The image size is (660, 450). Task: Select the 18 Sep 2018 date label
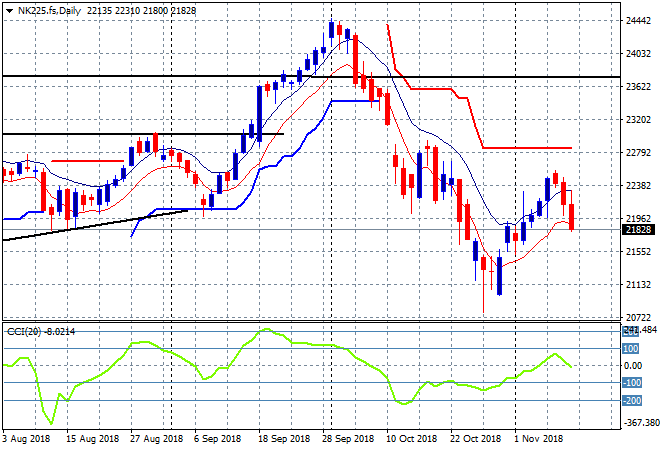click(x=283, y=438)
